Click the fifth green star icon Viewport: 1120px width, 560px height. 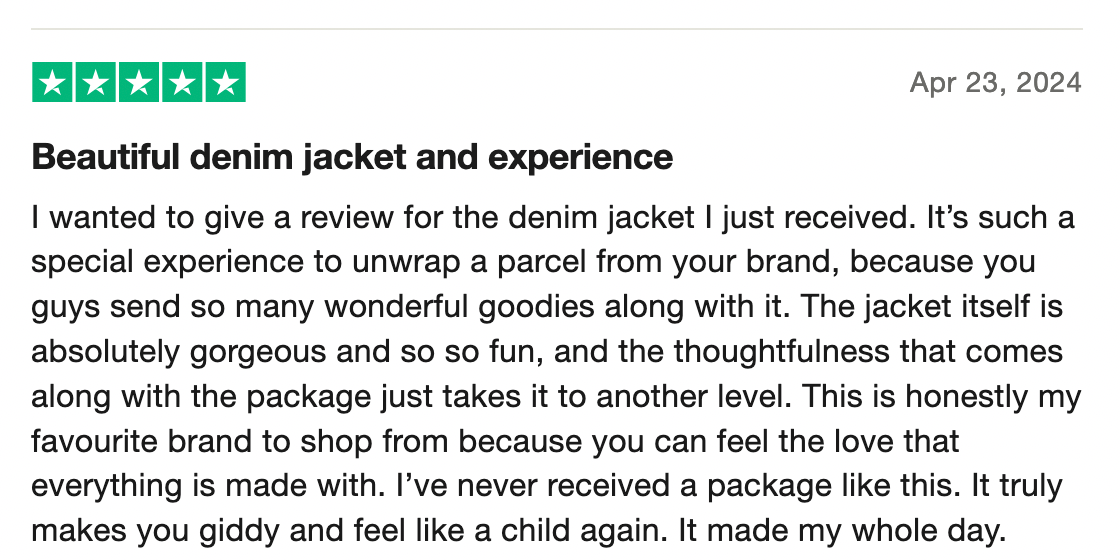(x=225, y=83)
